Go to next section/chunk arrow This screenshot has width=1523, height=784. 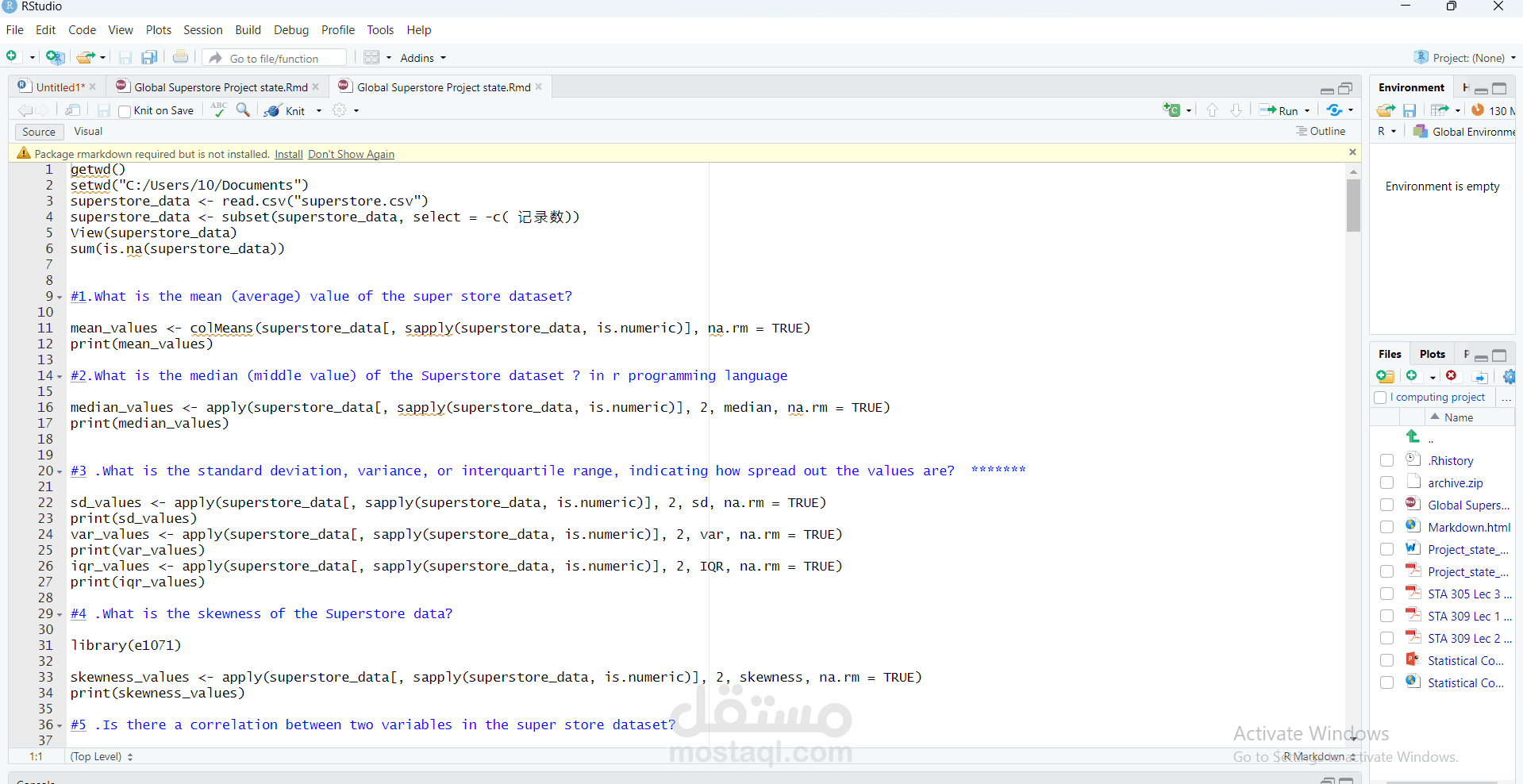click(x=1236, y=110)
